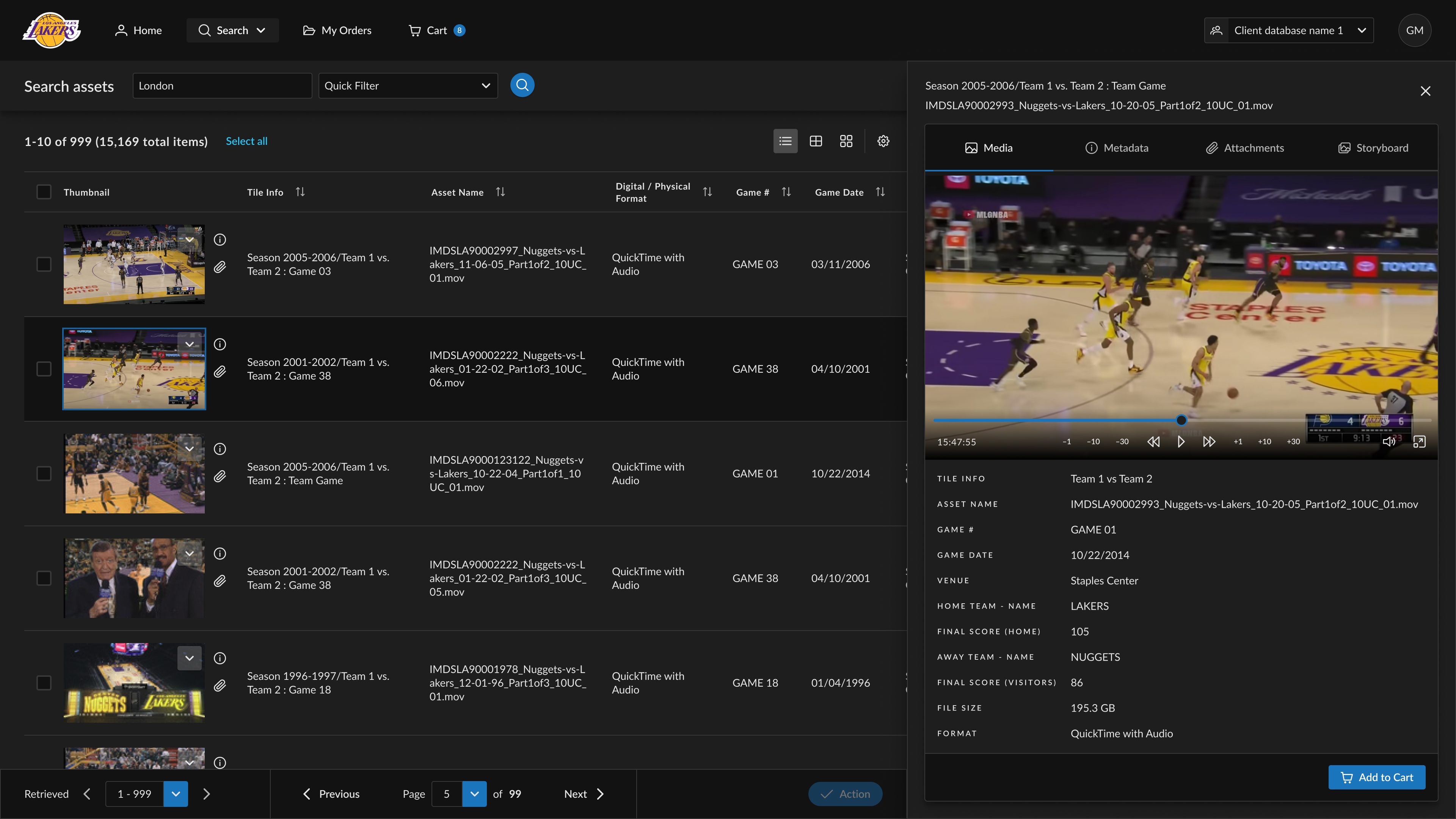Switch to list view layout
Image resolution: width=1456 pixels, height=819 pixels.
point(785,141)
